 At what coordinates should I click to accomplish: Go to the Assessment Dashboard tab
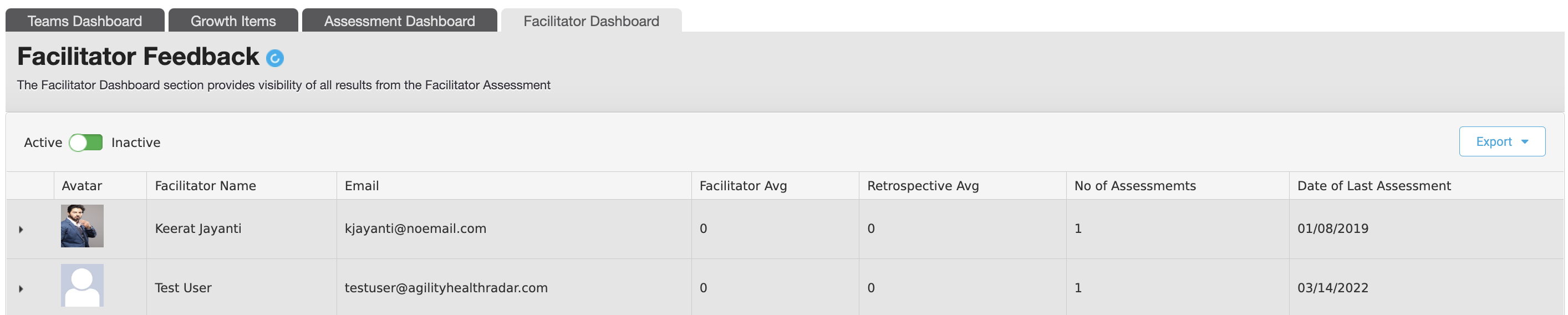[x=399, y=21]
